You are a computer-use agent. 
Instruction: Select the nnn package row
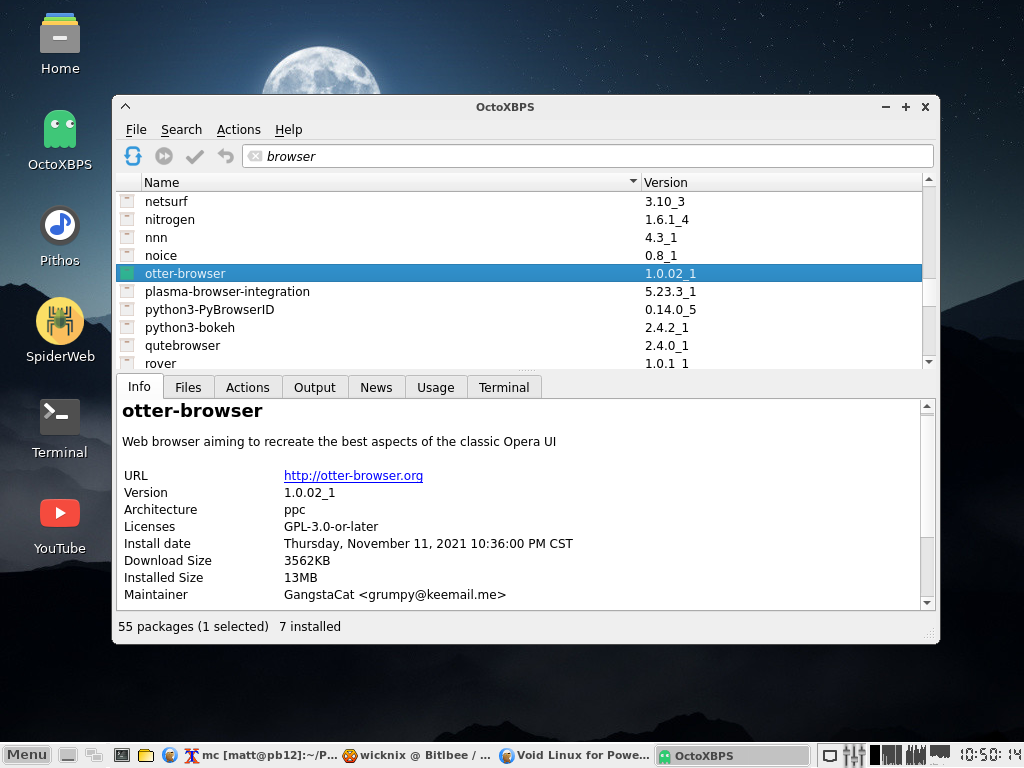pyautogui.click(x=519, y=238)
